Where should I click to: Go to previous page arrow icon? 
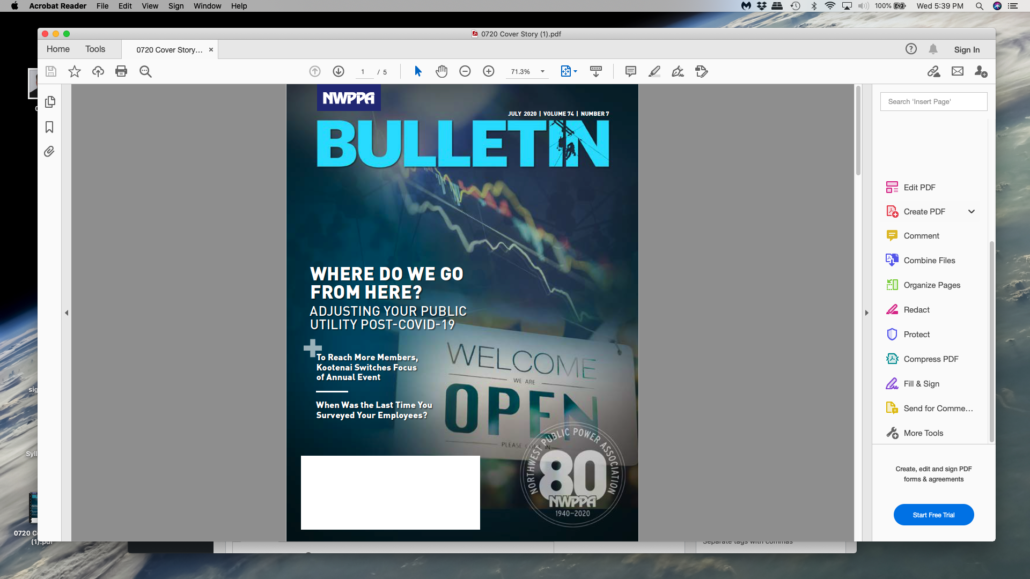pos(315,71)
